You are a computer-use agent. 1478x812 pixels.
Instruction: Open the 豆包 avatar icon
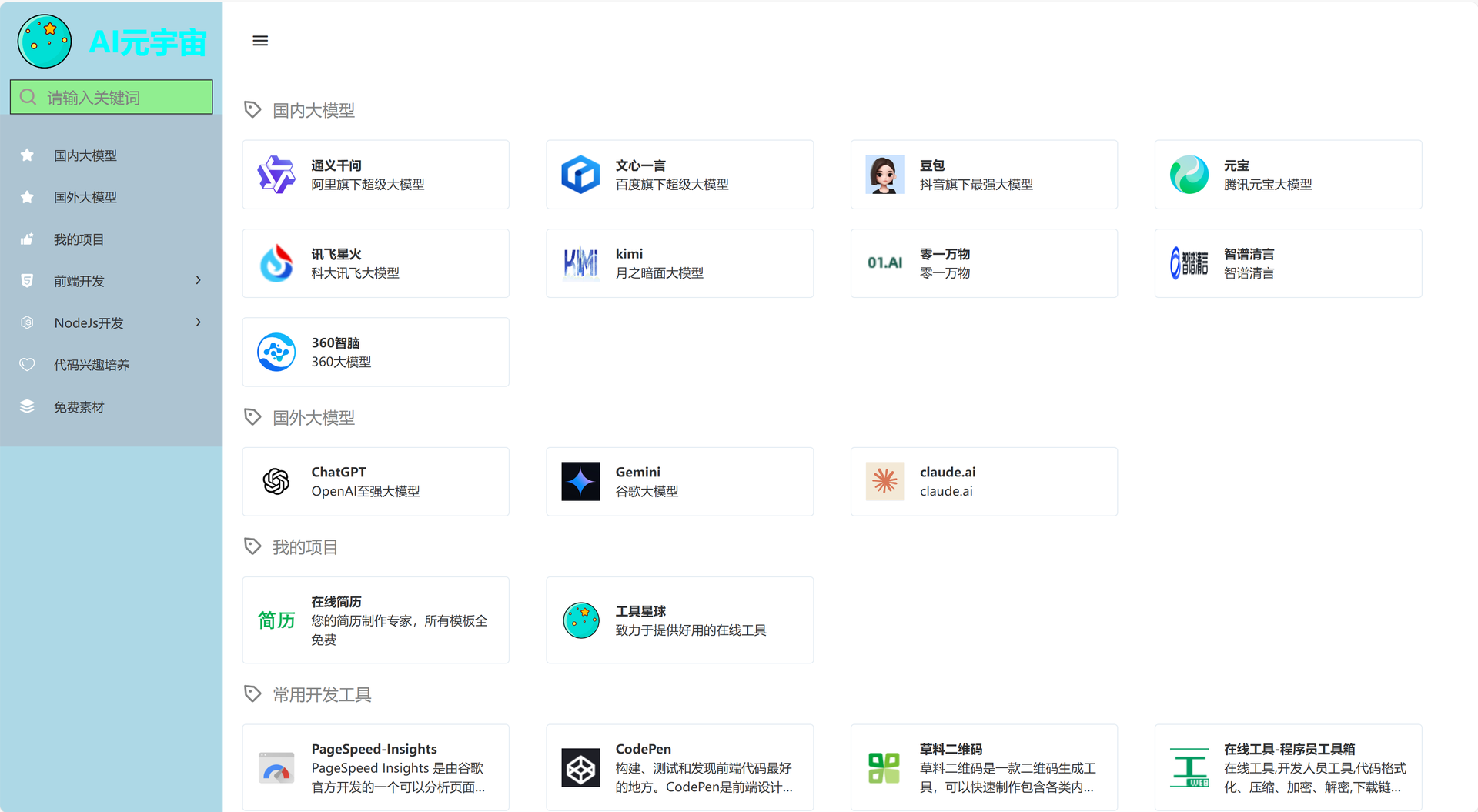click(x=884, y=175)
